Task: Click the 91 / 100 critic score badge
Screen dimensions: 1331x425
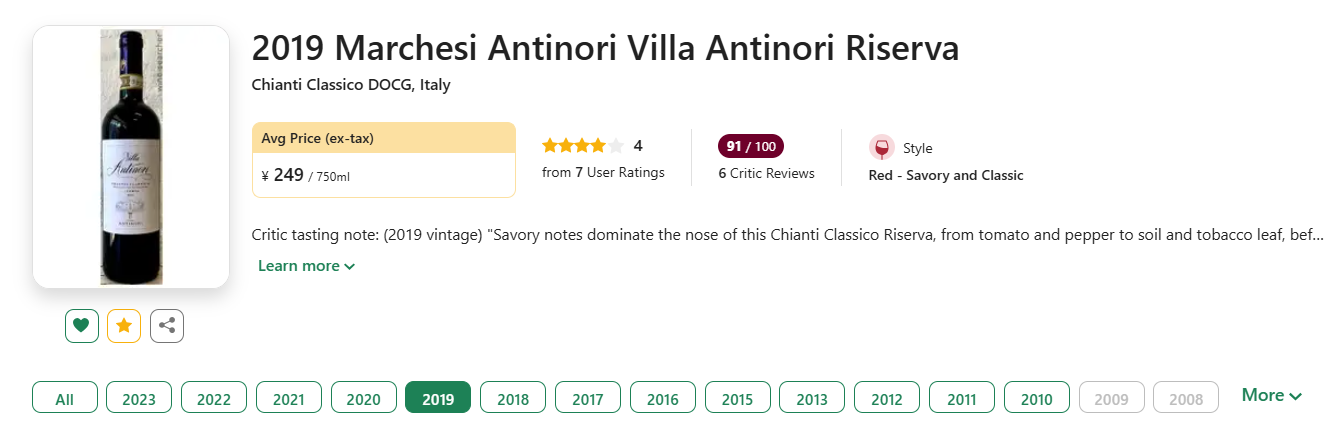Action: tap(750, 147)
